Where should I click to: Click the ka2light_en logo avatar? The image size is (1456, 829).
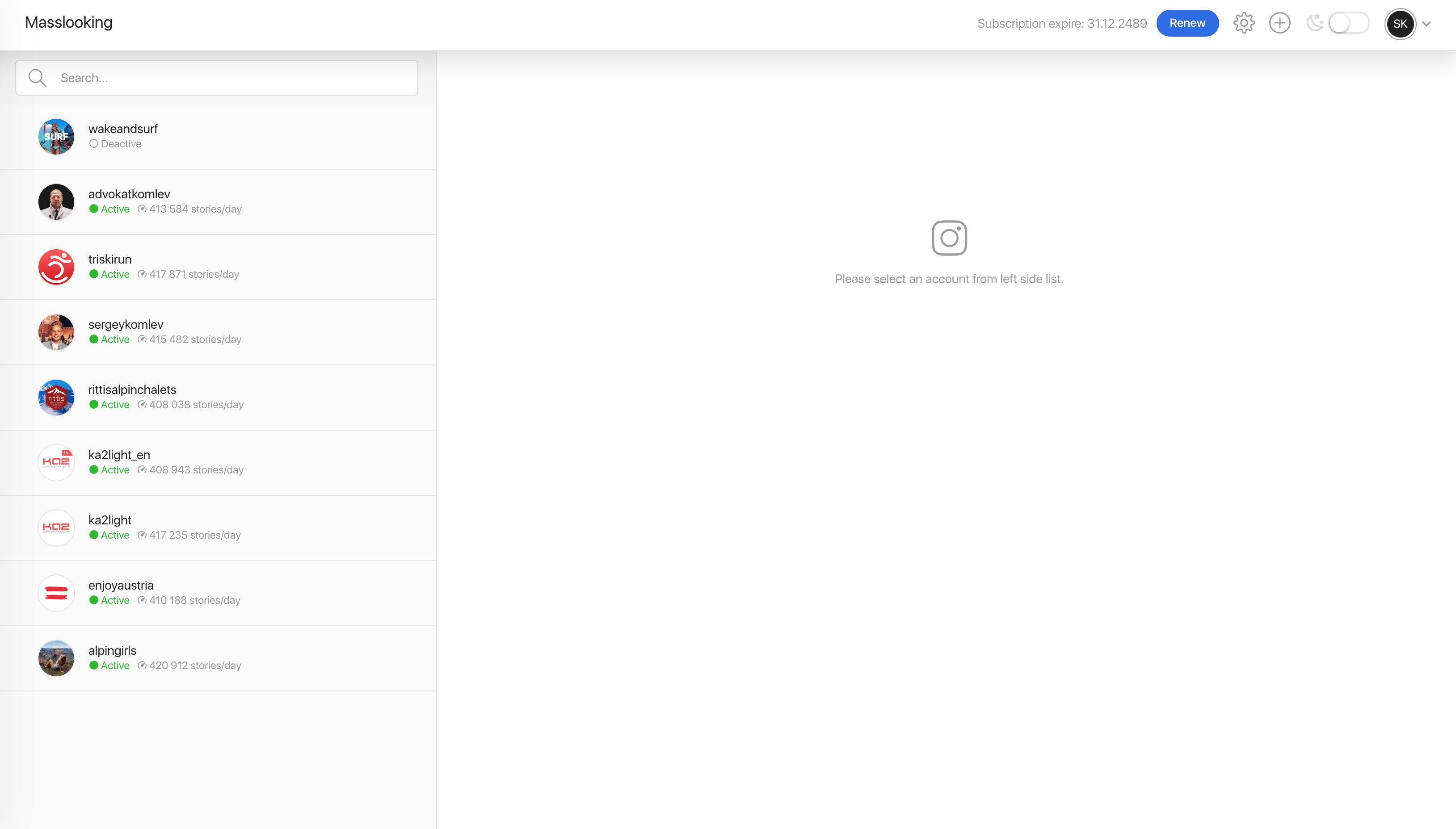[x=56, y=463]
